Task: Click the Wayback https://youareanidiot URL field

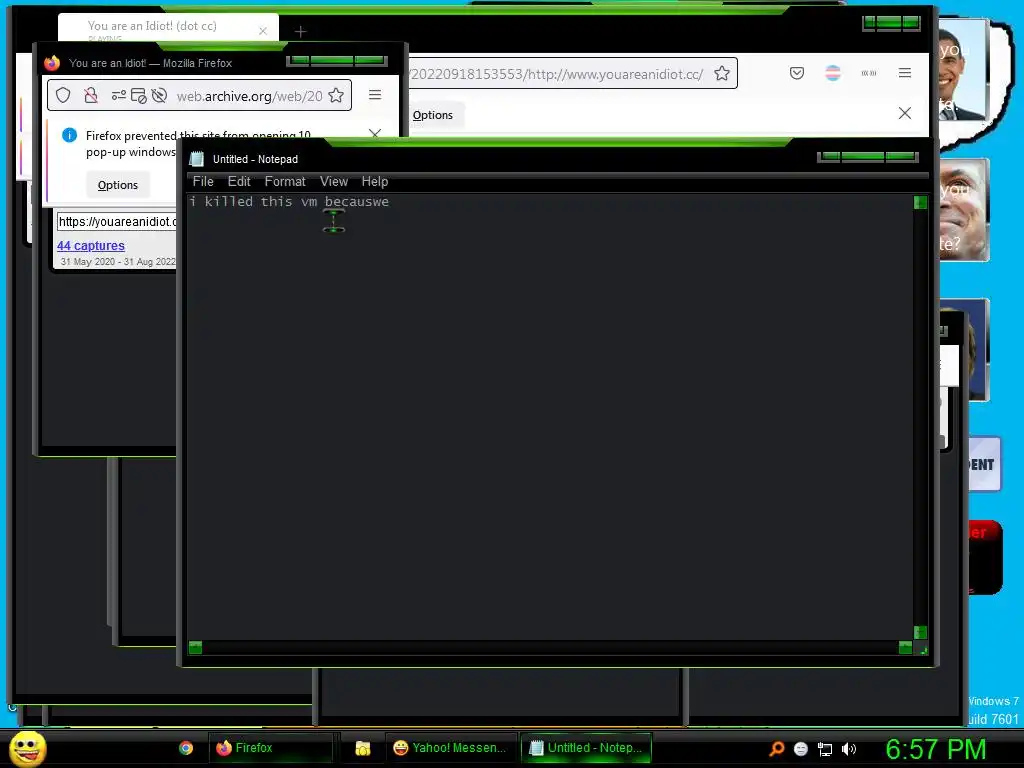Action: click(x=117, y=221)
